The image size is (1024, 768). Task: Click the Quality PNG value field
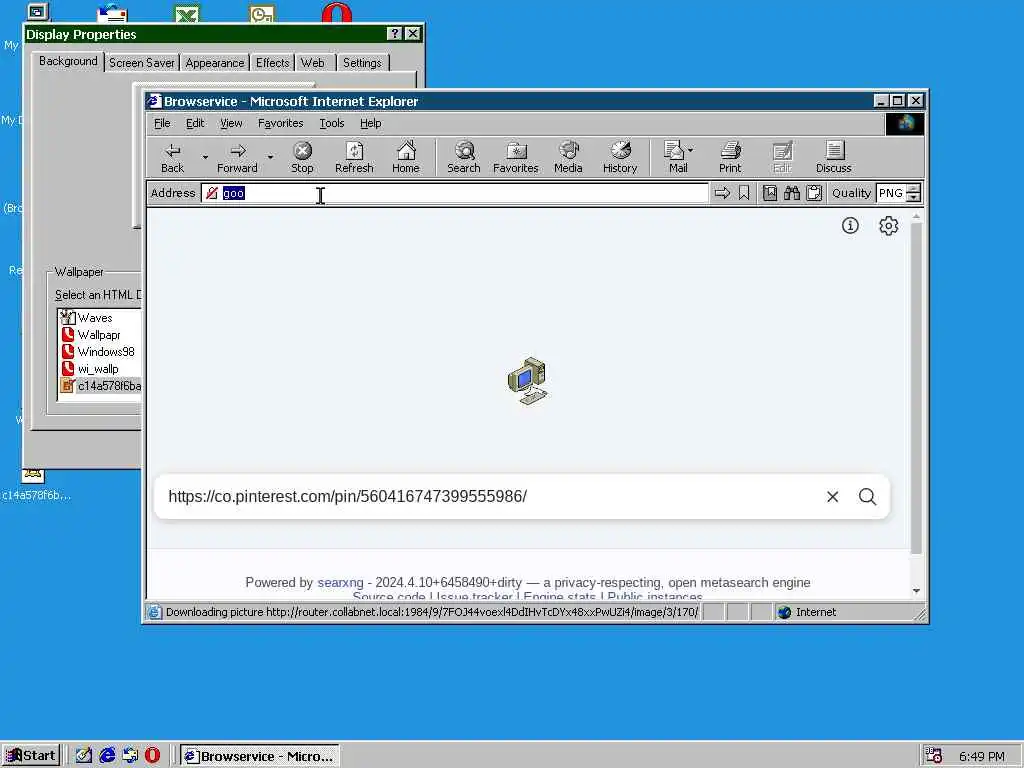point(891,193)
